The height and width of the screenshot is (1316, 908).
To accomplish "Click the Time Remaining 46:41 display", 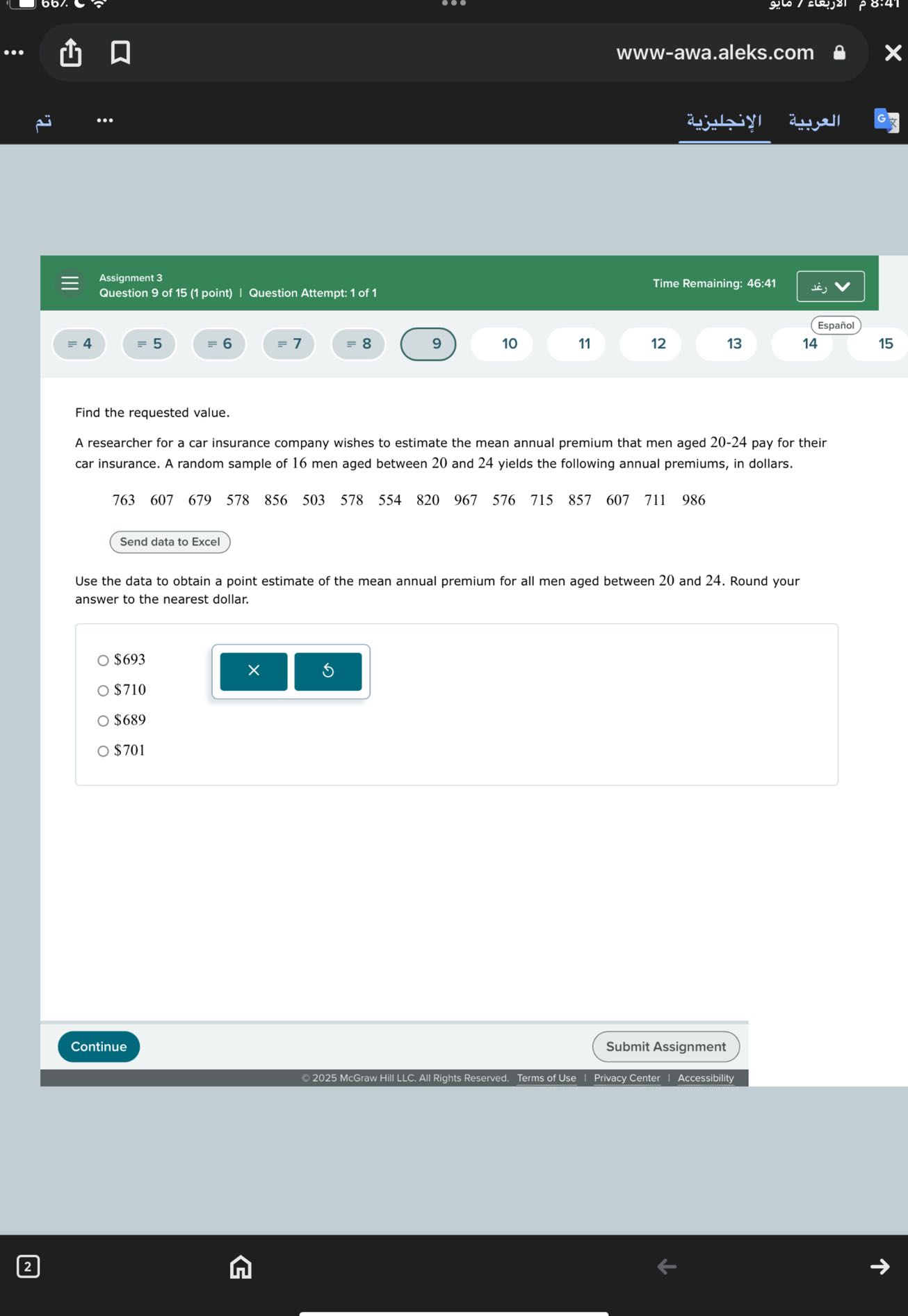I will (714, 283).
